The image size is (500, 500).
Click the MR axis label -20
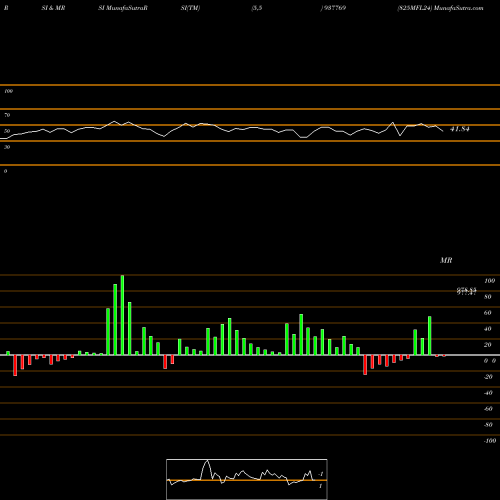[488, 377]
